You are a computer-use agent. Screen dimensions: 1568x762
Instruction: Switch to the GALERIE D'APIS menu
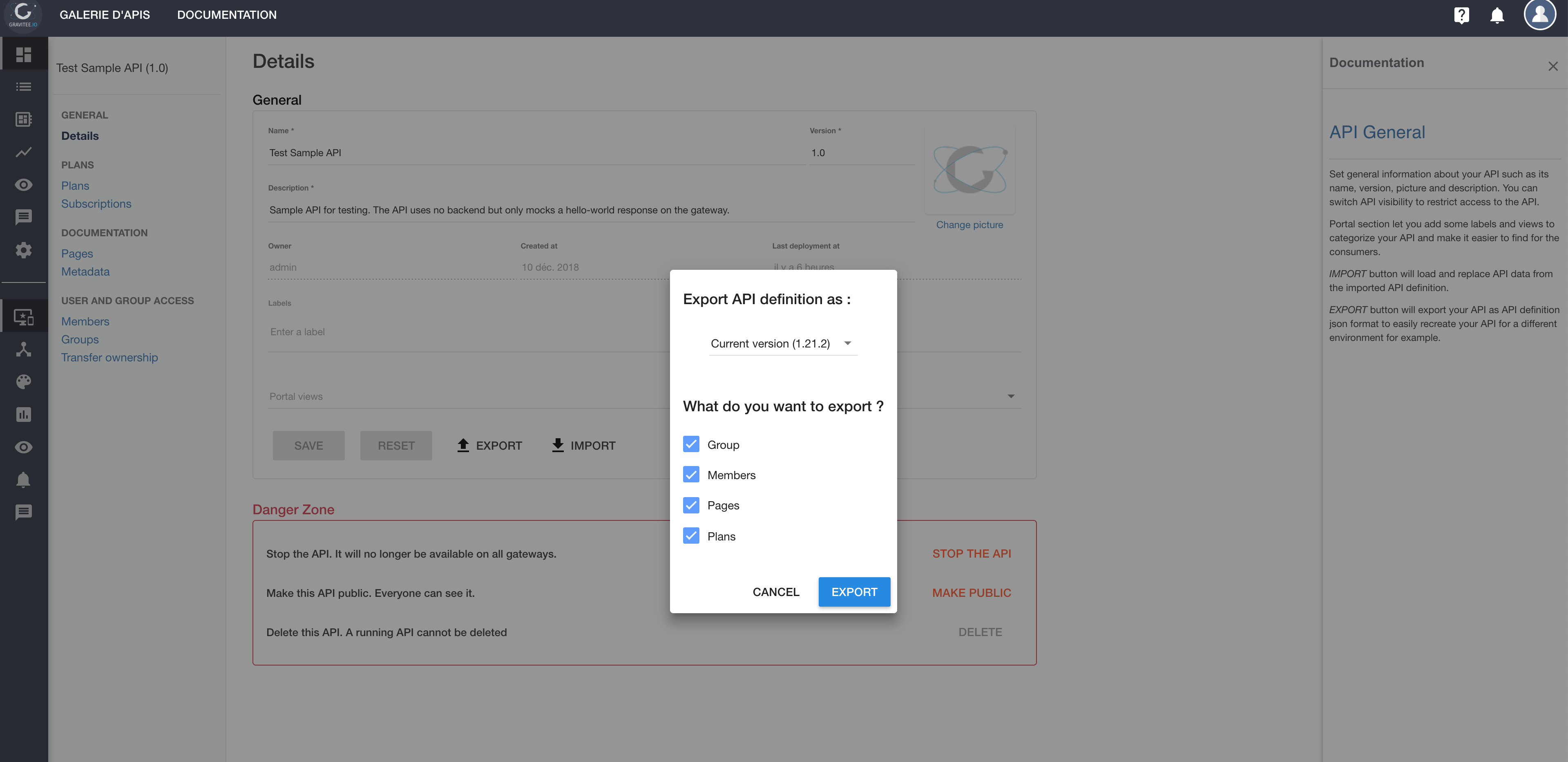pyautogui.click(x=105, y=15)
